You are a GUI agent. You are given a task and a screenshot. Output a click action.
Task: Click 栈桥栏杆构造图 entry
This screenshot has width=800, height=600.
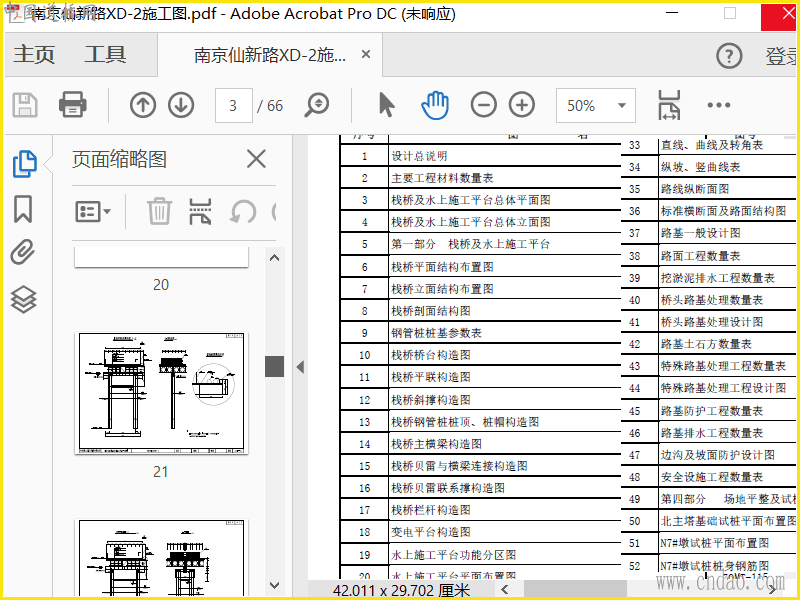pos(431,510)
